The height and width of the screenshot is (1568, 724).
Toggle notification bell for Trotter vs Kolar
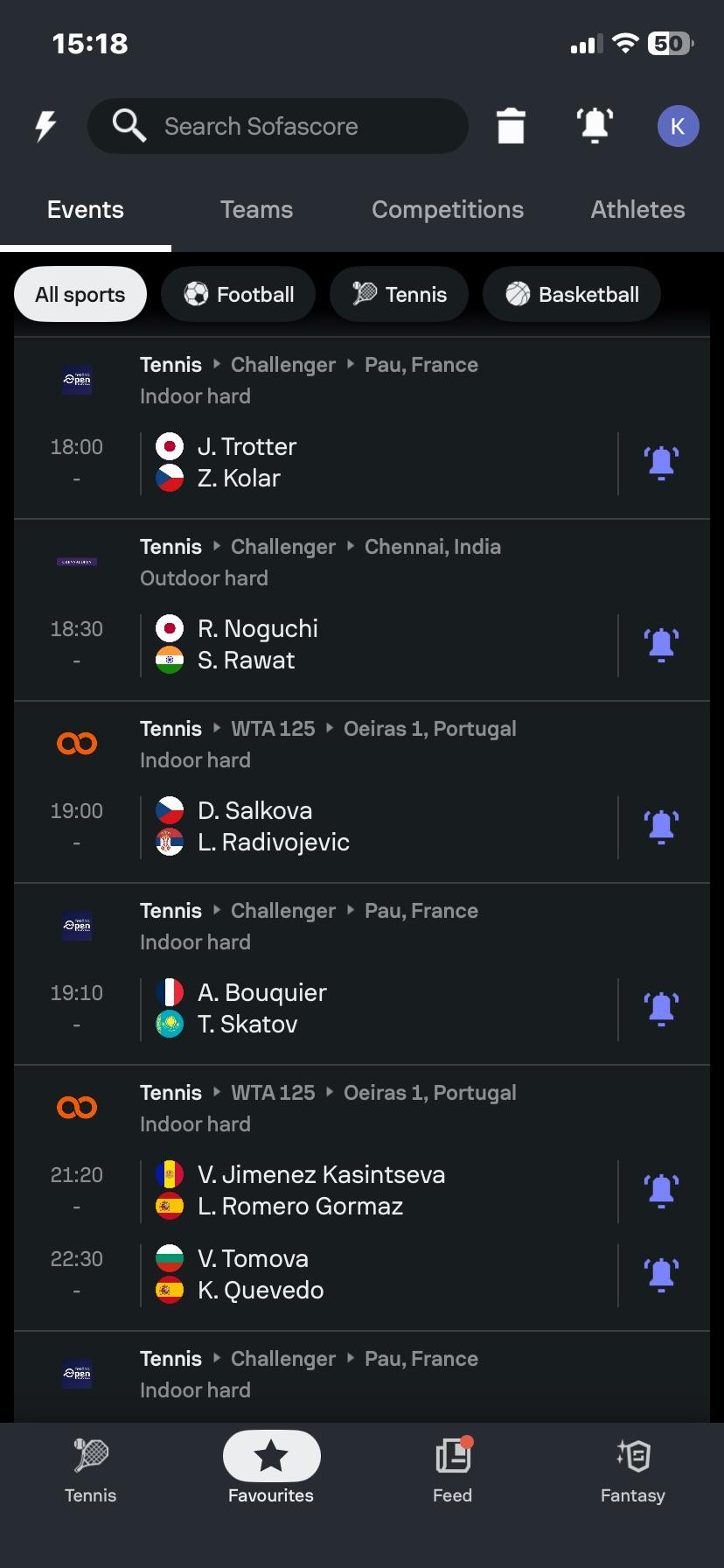click(x=662, y=463)
